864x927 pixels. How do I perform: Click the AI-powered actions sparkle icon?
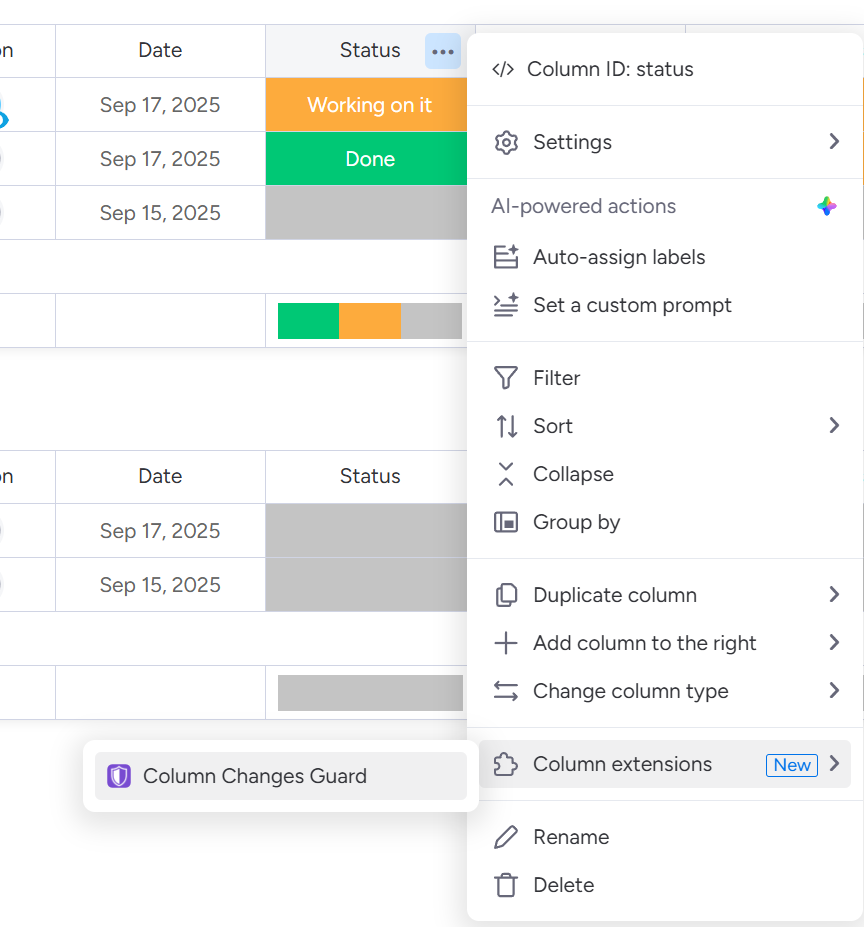pyautogui.click(x=825, y=205)
